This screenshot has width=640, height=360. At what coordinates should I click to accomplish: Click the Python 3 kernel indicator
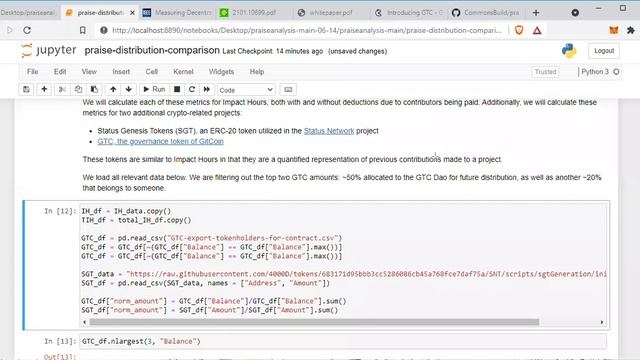tap(600, 72)
